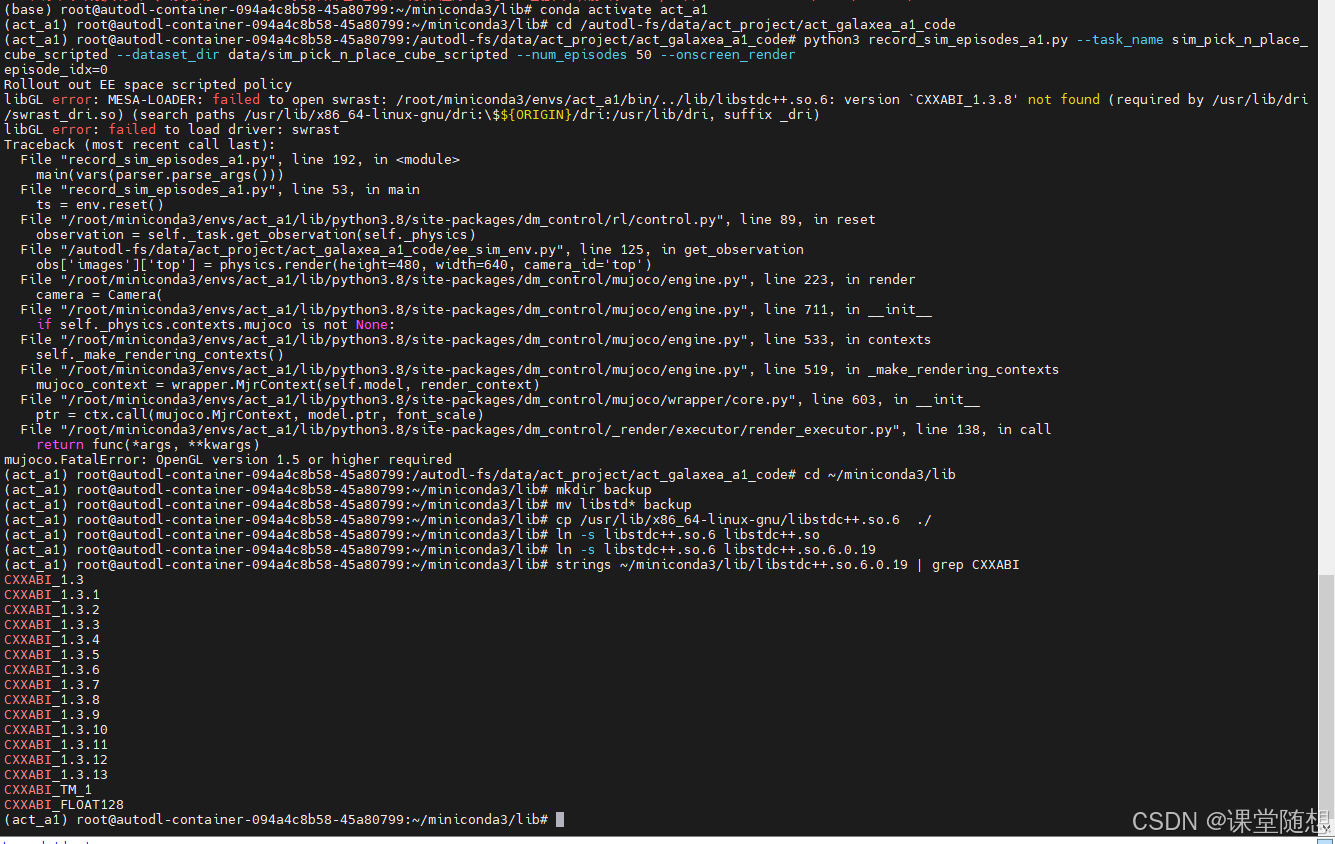Click 'self._make_rendering_contexts()' code line
Image resolution: width=1335 pixels, height=844 pixels.
tap(160, 355)
